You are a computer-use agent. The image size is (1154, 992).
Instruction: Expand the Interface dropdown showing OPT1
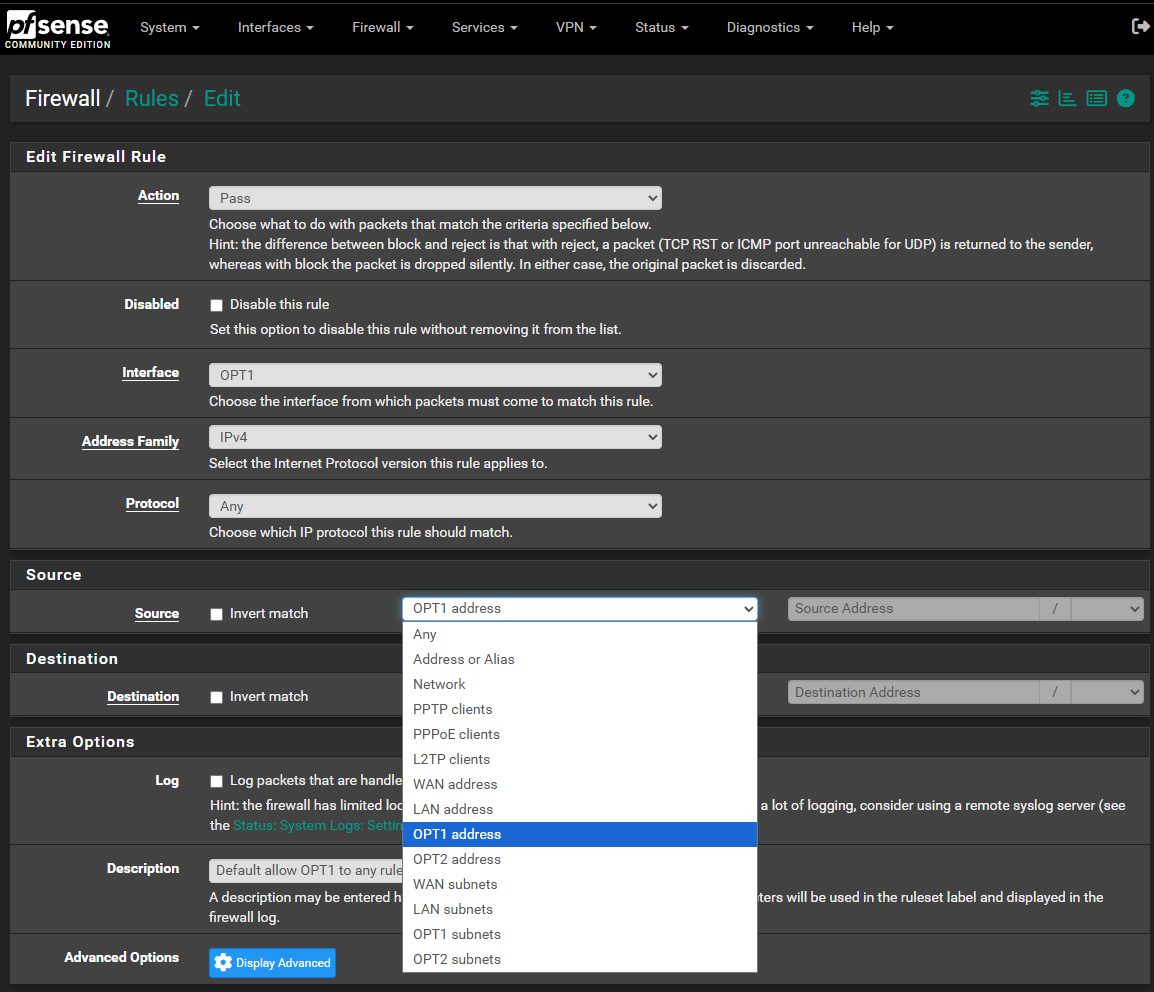(x=435, y=375)
